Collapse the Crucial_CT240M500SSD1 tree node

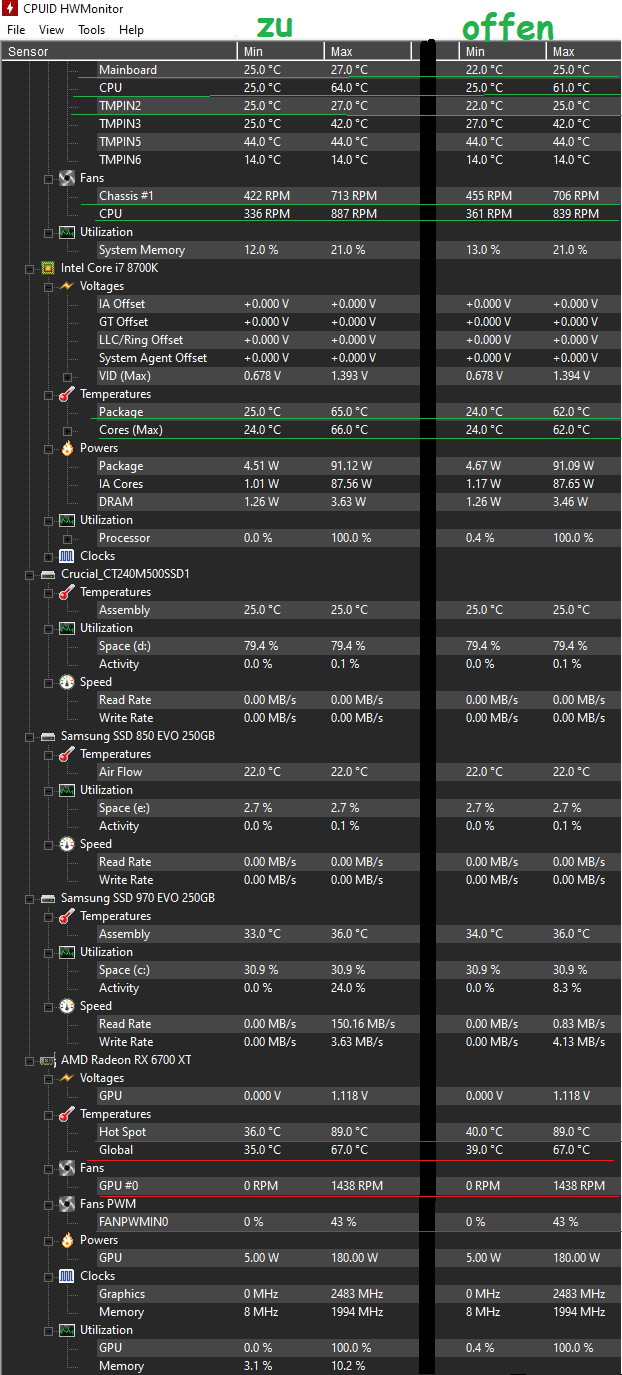[27, 574]
